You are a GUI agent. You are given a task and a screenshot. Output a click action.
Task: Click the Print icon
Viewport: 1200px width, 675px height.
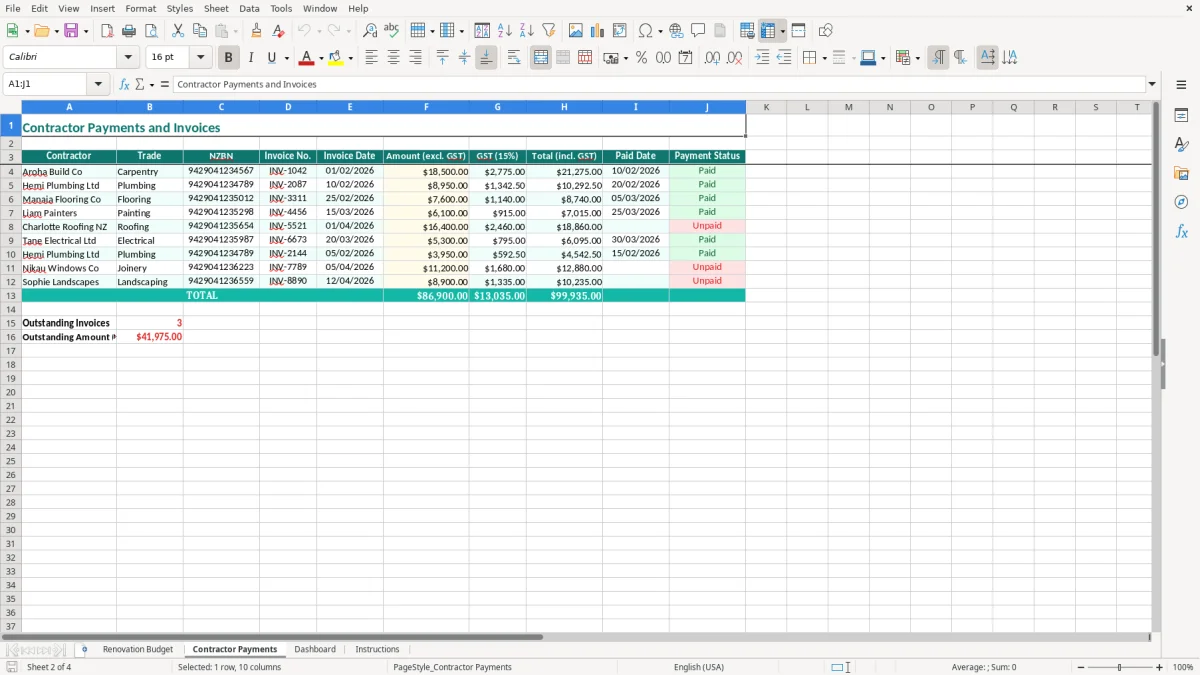point(129,31)
